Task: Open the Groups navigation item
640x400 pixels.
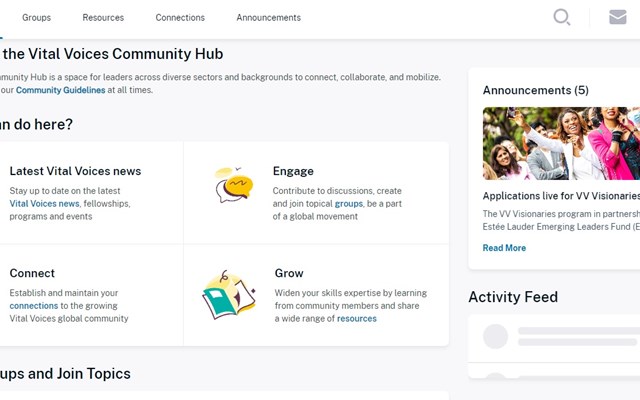Action: (36, 18)
